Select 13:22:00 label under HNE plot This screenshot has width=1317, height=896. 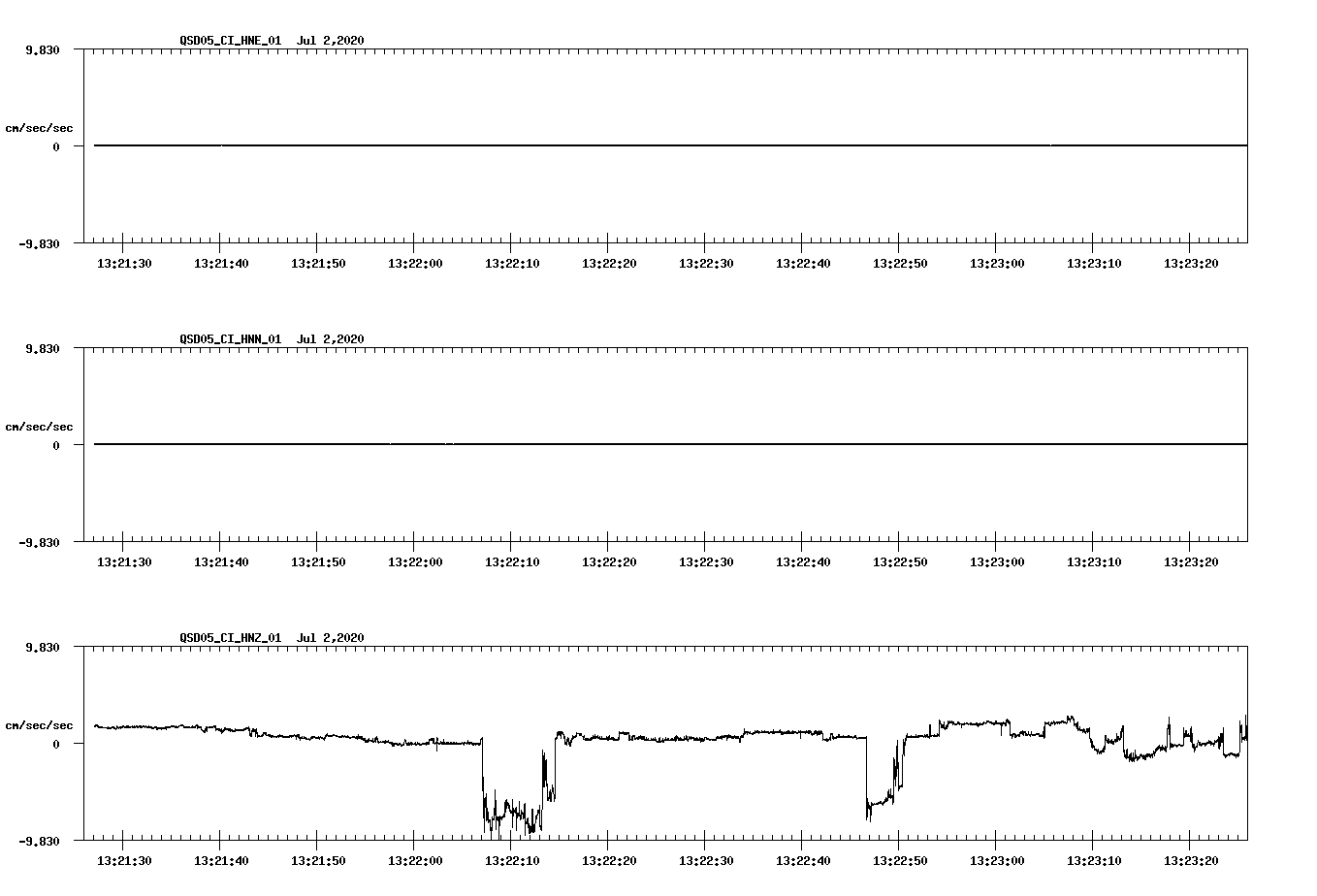tap(415, 264)
